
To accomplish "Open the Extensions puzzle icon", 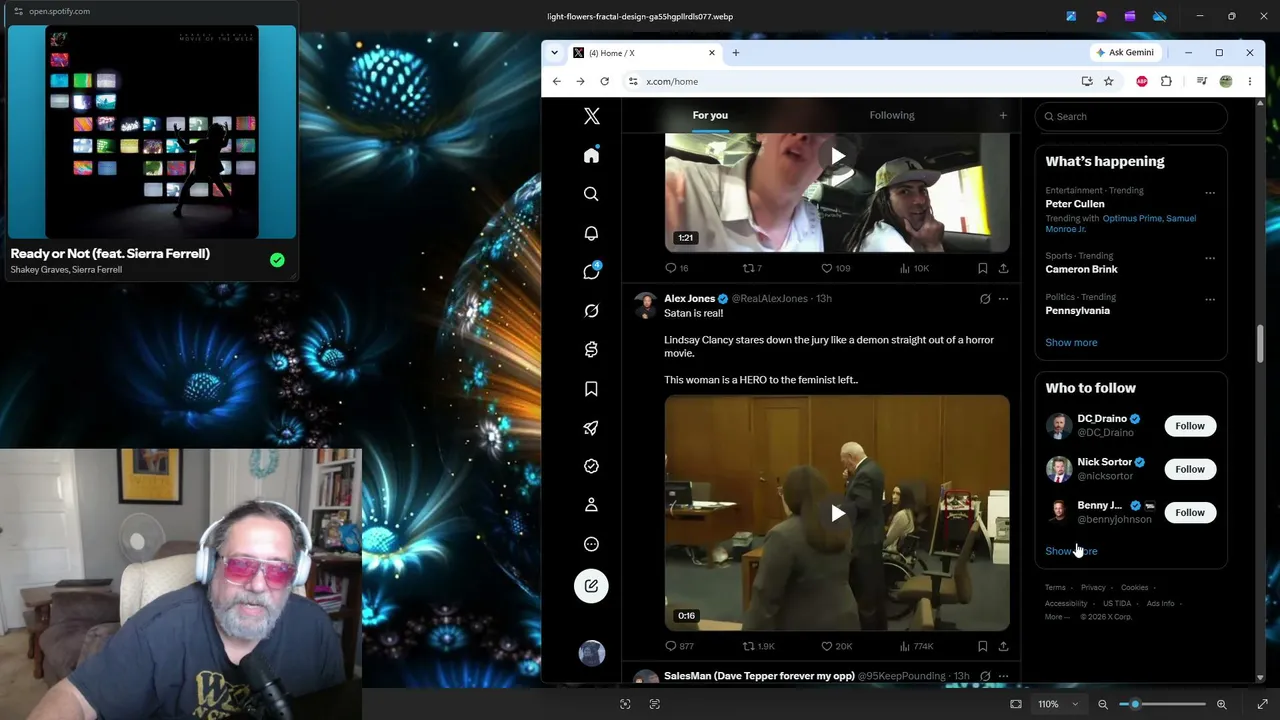I will [x=1166, y=81].
